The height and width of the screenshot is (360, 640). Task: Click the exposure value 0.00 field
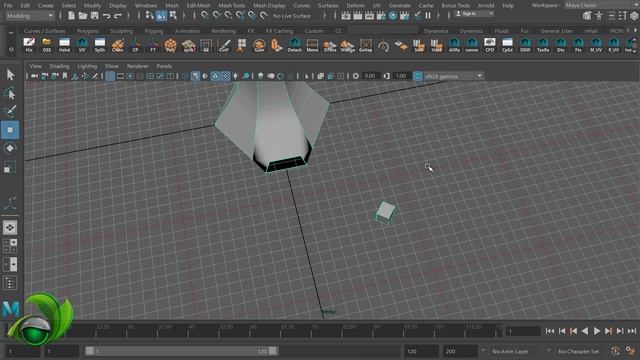click(x=370, y=76)
